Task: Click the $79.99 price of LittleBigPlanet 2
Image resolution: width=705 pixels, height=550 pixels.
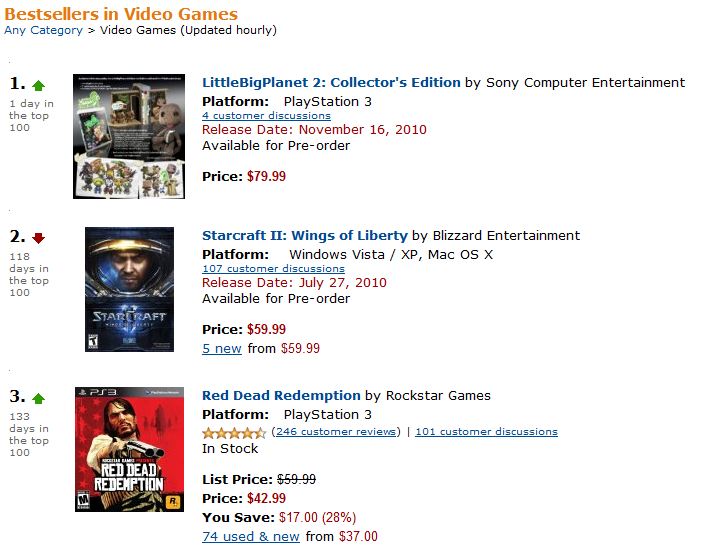Action: pos(266,177)
